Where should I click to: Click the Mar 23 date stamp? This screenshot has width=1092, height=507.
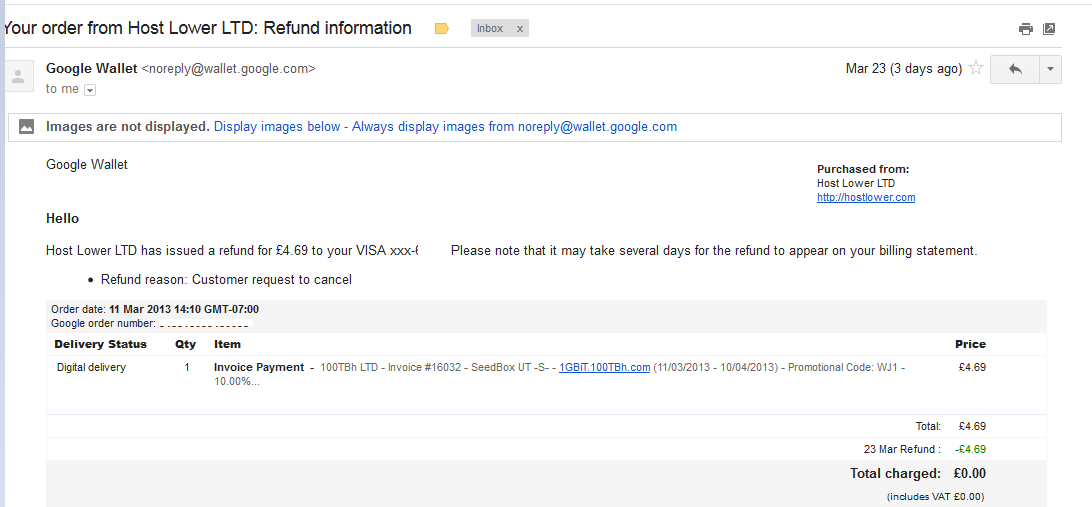904,68
